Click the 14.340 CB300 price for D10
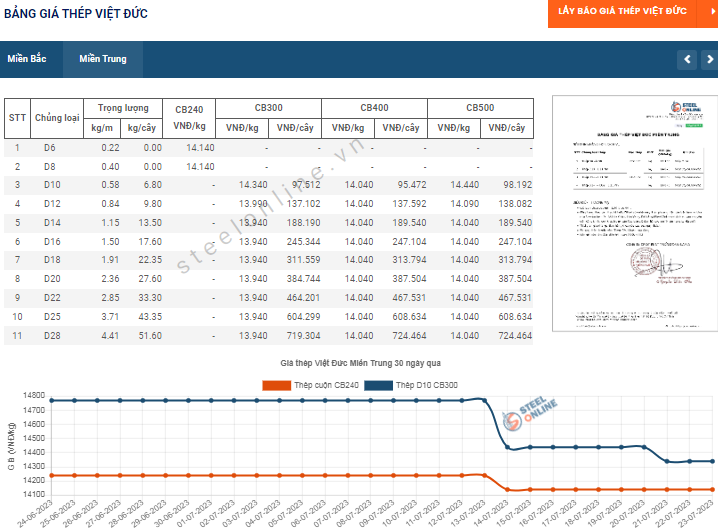The image size is (718, 531). click(x=253, y=185)
